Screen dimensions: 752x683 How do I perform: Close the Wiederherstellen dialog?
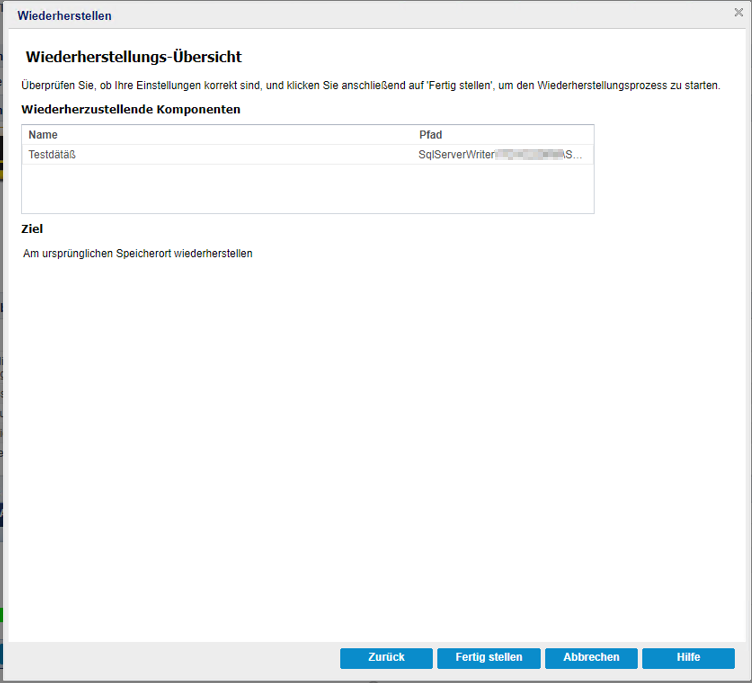click(739, 12)
